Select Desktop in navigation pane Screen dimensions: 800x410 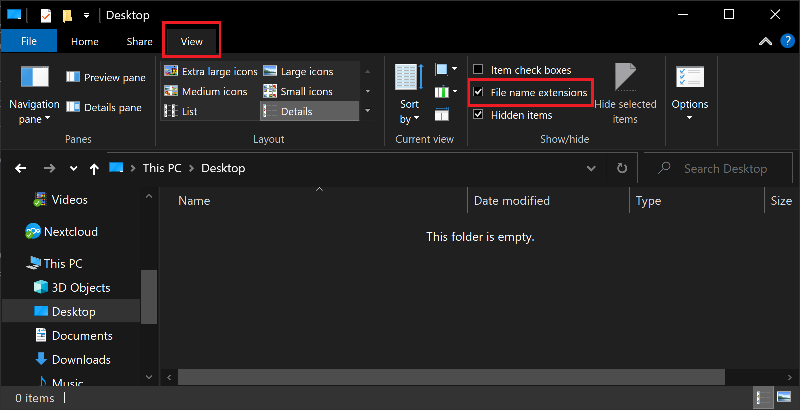[x=71, y=312]
